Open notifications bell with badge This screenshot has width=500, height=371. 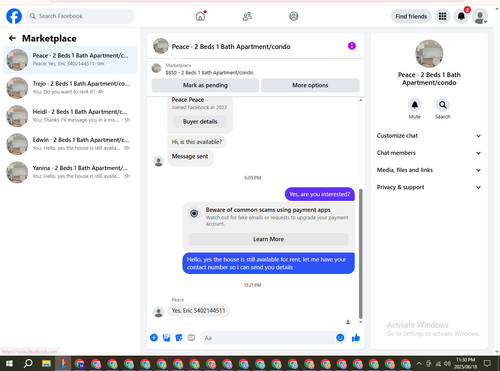tap(461, 16)
